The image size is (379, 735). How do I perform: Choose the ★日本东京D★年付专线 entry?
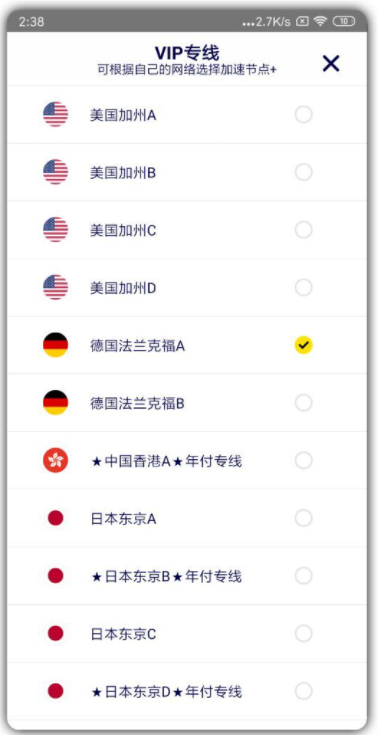(x=187, y=691)
